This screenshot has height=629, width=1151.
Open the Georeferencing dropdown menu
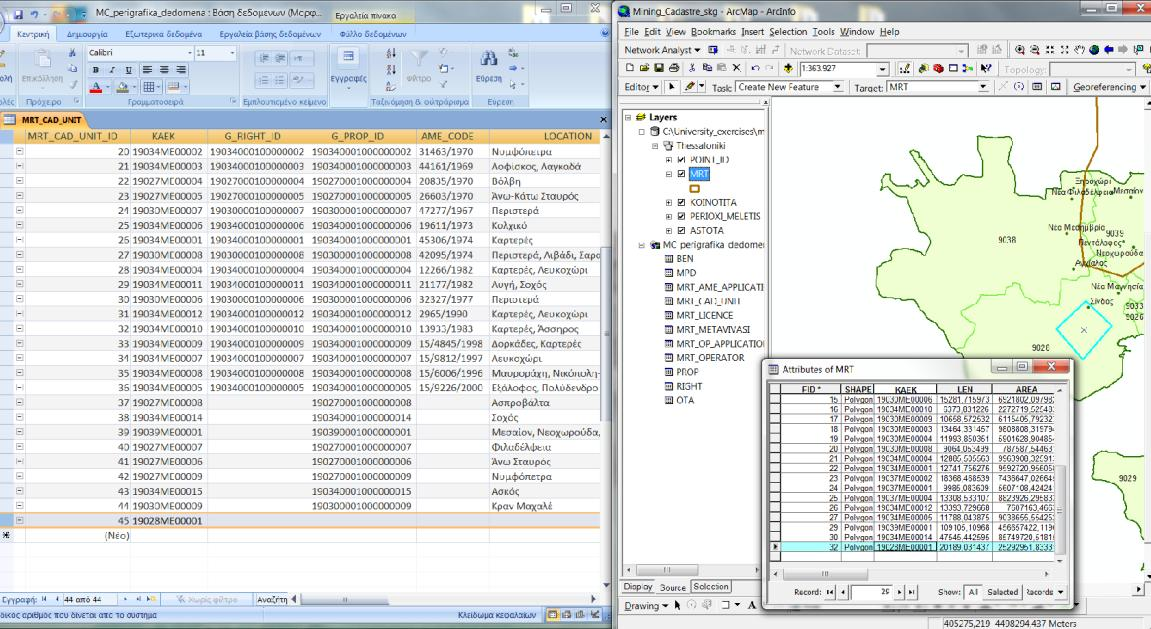[x=1109, y=87]
